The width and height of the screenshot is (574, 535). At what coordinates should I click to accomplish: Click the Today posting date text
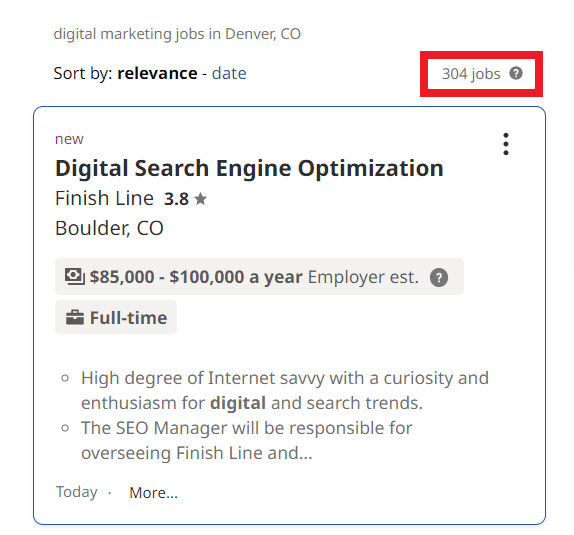point(77,492)
